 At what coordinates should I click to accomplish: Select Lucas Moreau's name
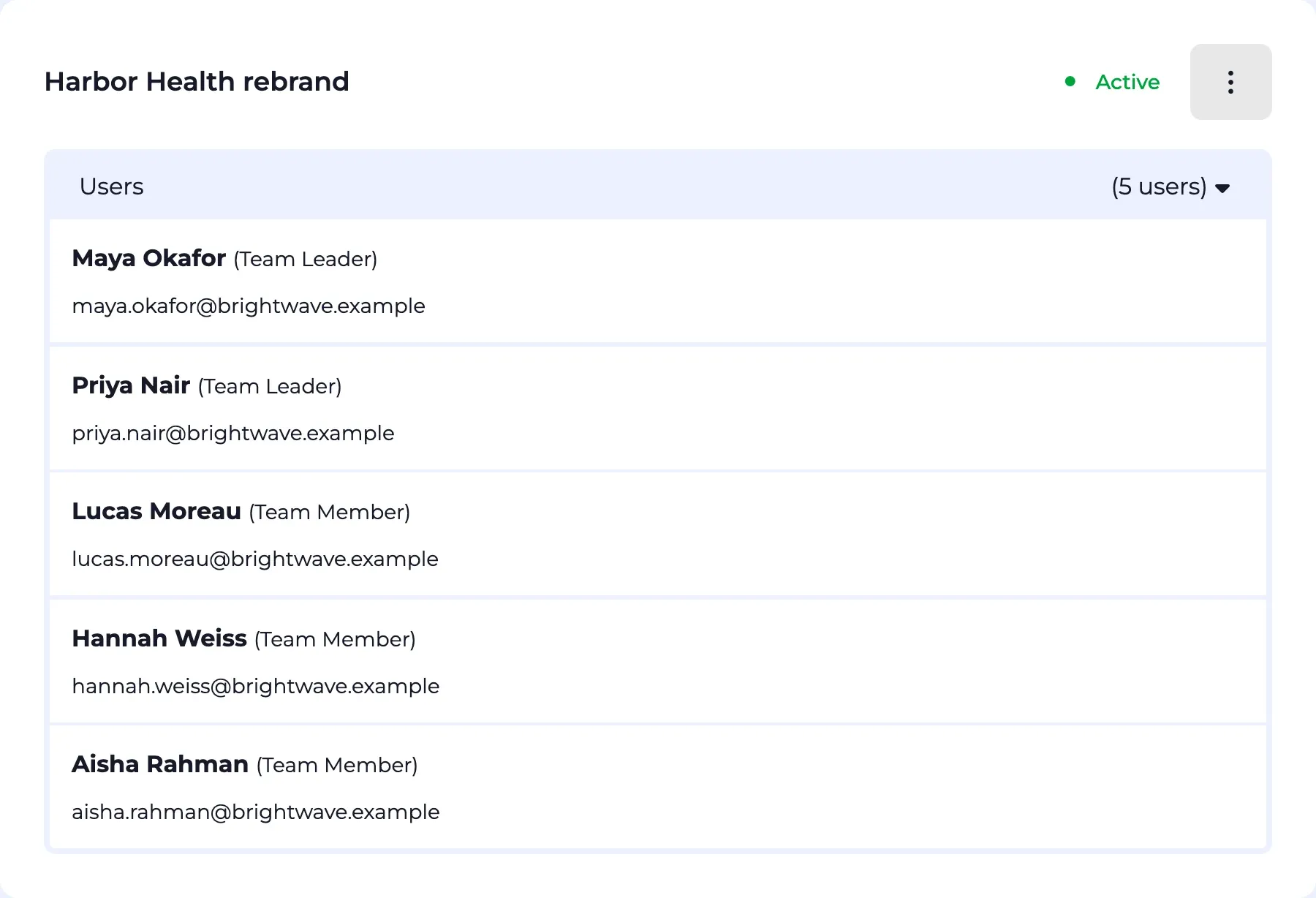click(x=156, y=511)
